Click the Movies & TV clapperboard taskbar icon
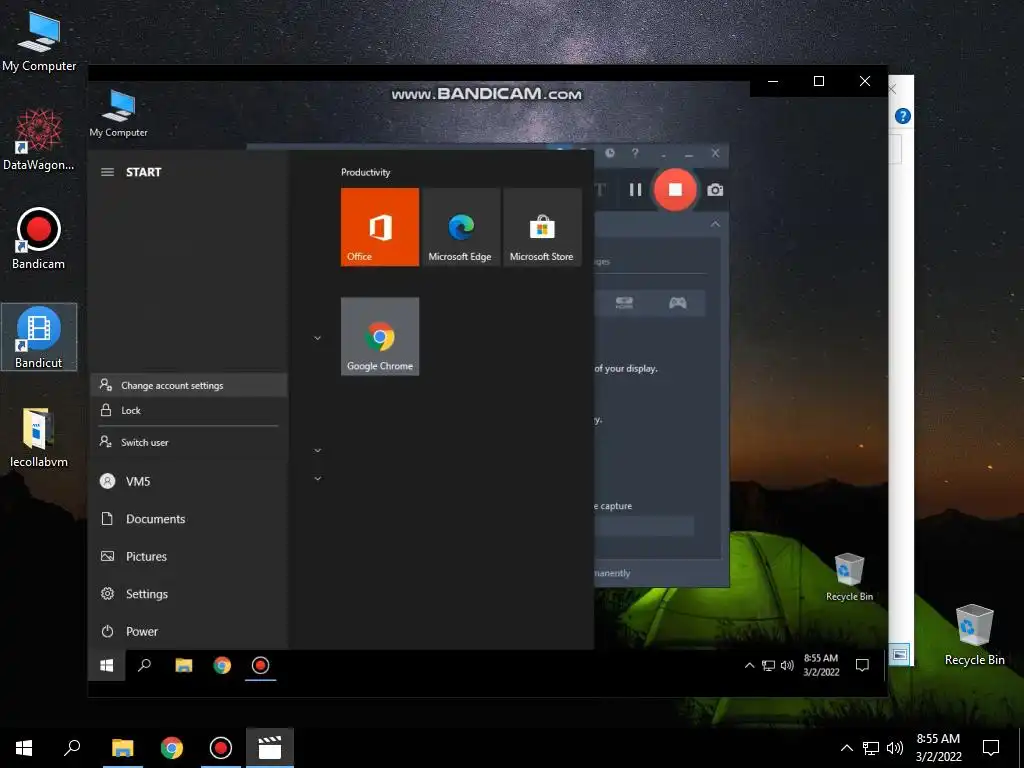The height and width of the screenshot is (768, 1024). tap(270, 748)
